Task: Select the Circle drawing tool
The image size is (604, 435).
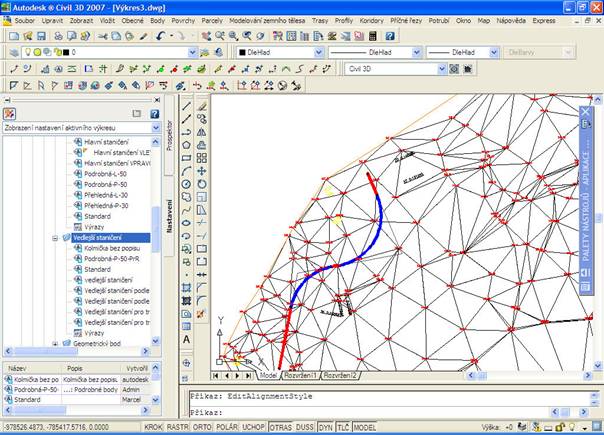Action: (x=187, y=184)
